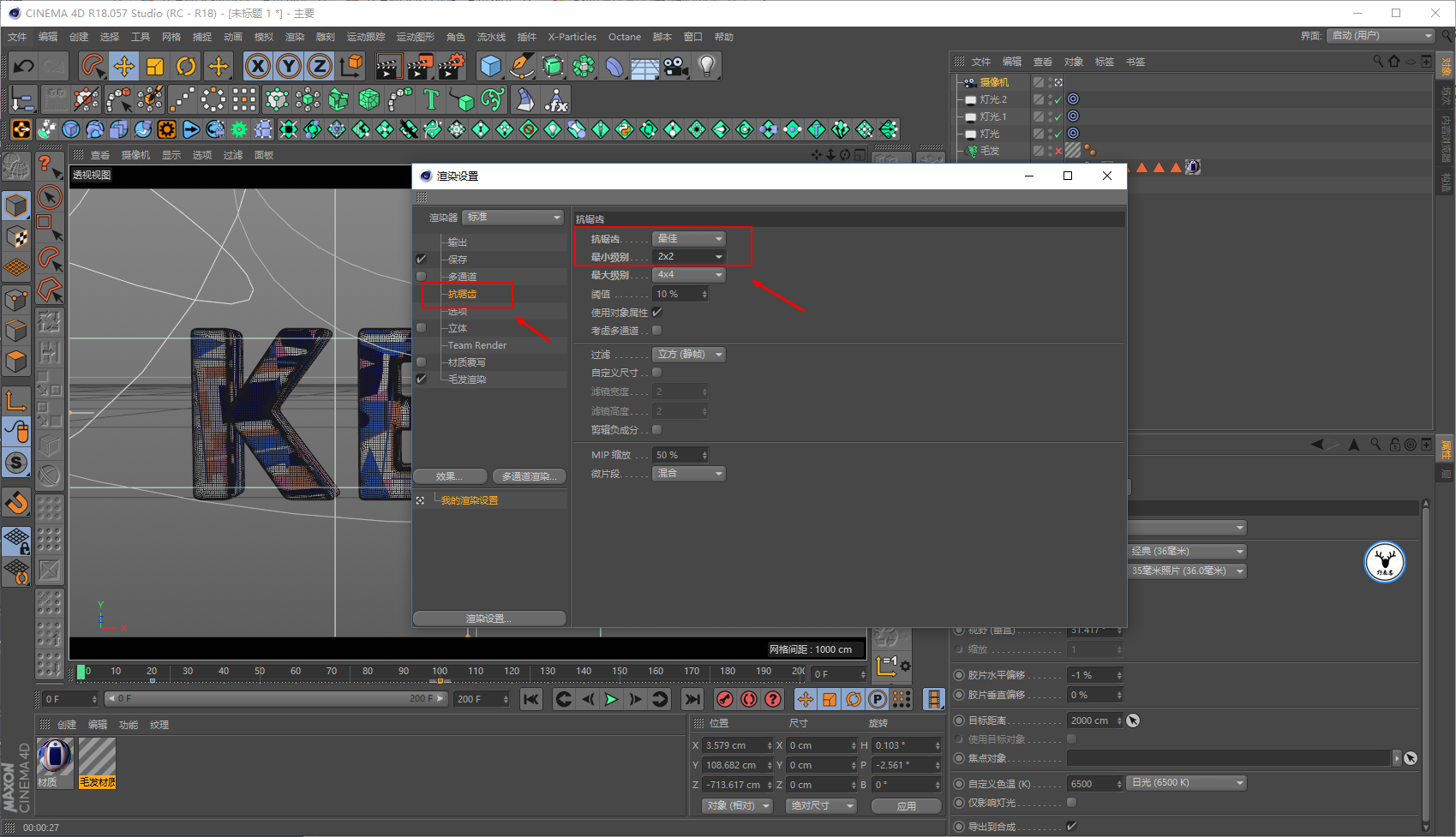Add a Cube primitive object
This screenshot has width=1456, height=837.
pos(490,66)
